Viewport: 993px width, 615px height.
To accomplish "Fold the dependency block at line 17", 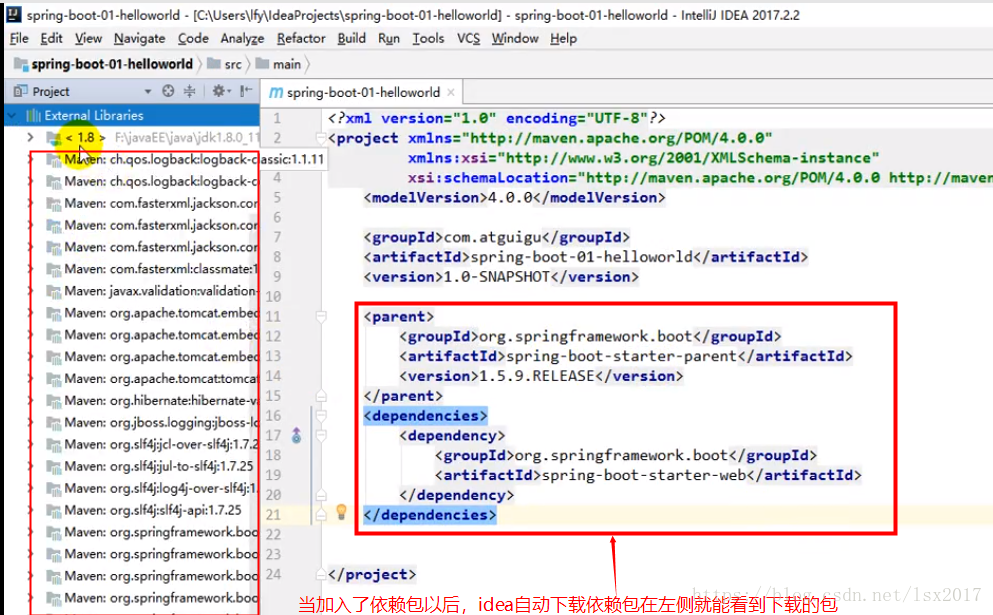I will point(321,435).
